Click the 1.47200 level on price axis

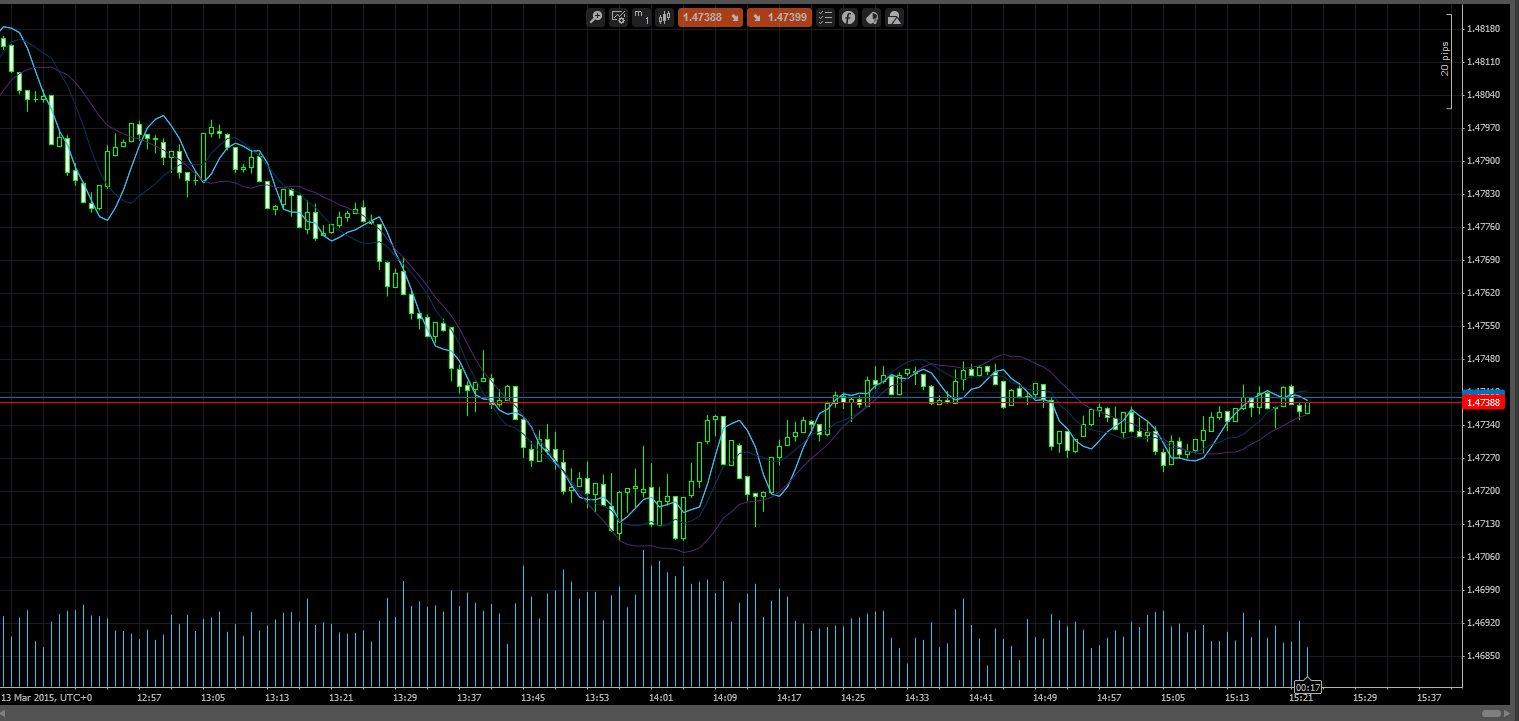tap(1482, 491)
